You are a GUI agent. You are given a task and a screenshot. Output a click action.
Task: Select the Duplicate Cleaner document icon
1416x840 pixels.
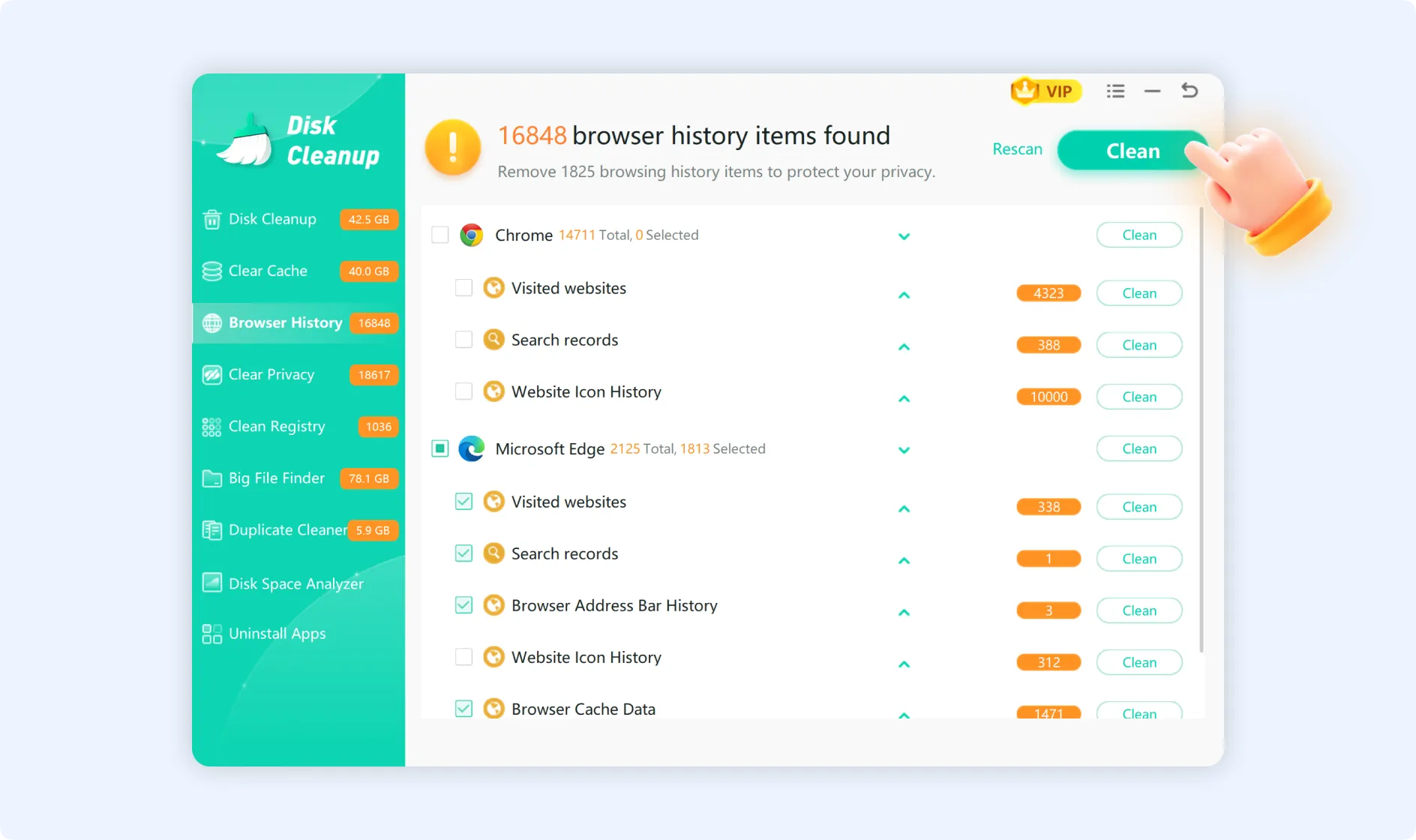[211, 529]
